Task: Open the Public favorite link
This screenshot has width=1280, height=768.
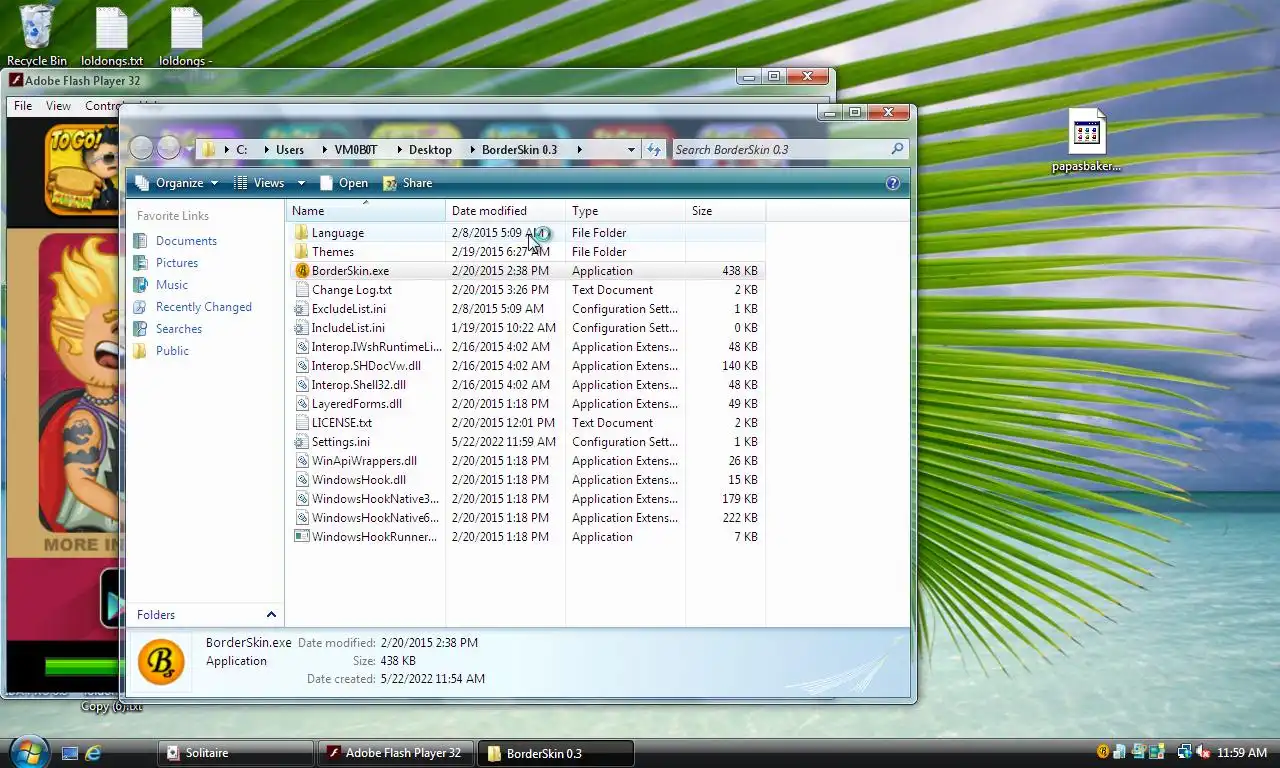Action: pyautogui.click(x=172, y=351)
